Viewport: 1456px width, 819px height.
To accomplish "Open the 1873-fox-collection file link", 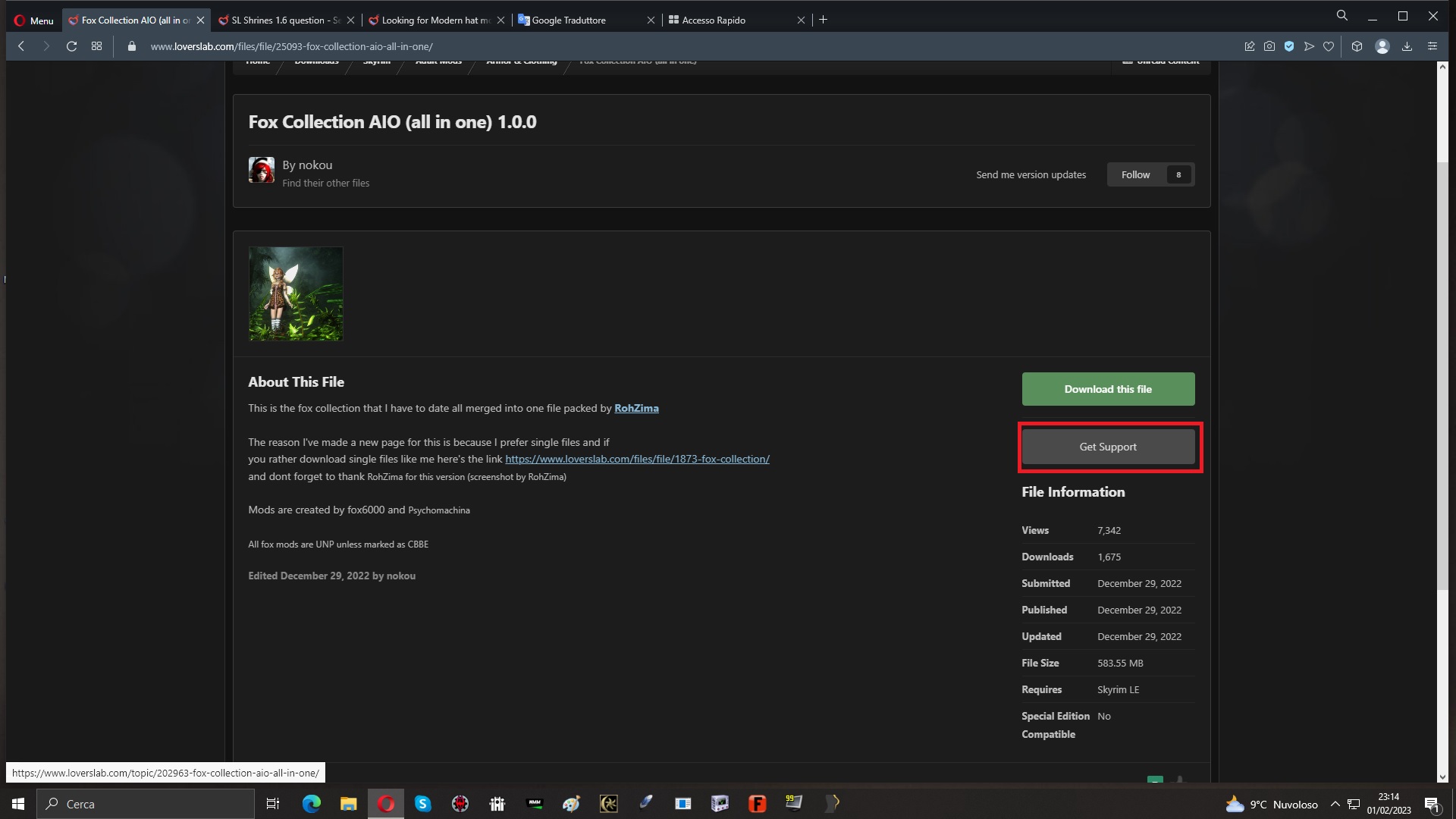I will pyautogui.click(x=637, y=459).
